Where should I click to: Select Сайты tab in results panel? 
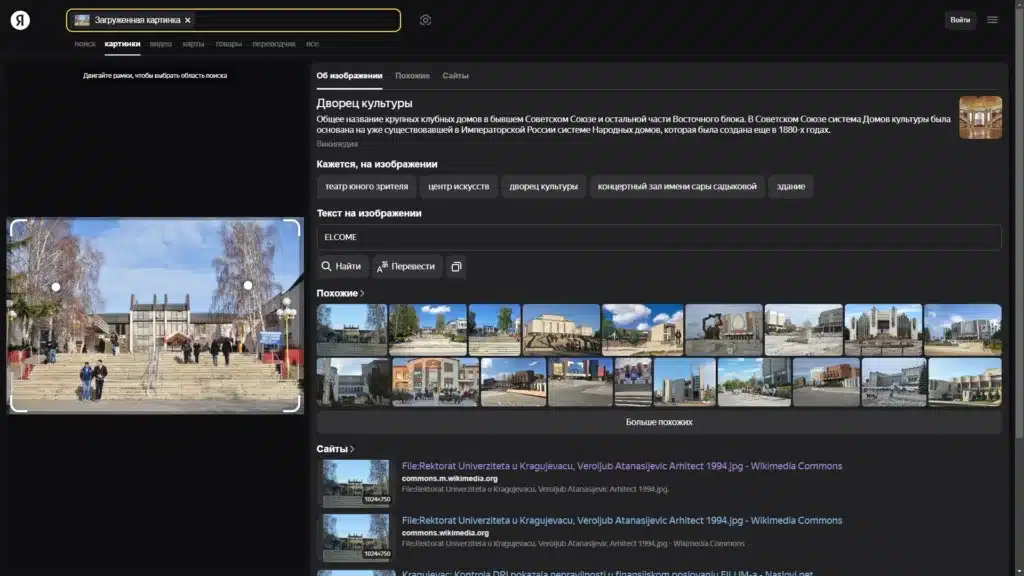pos(455,76)
